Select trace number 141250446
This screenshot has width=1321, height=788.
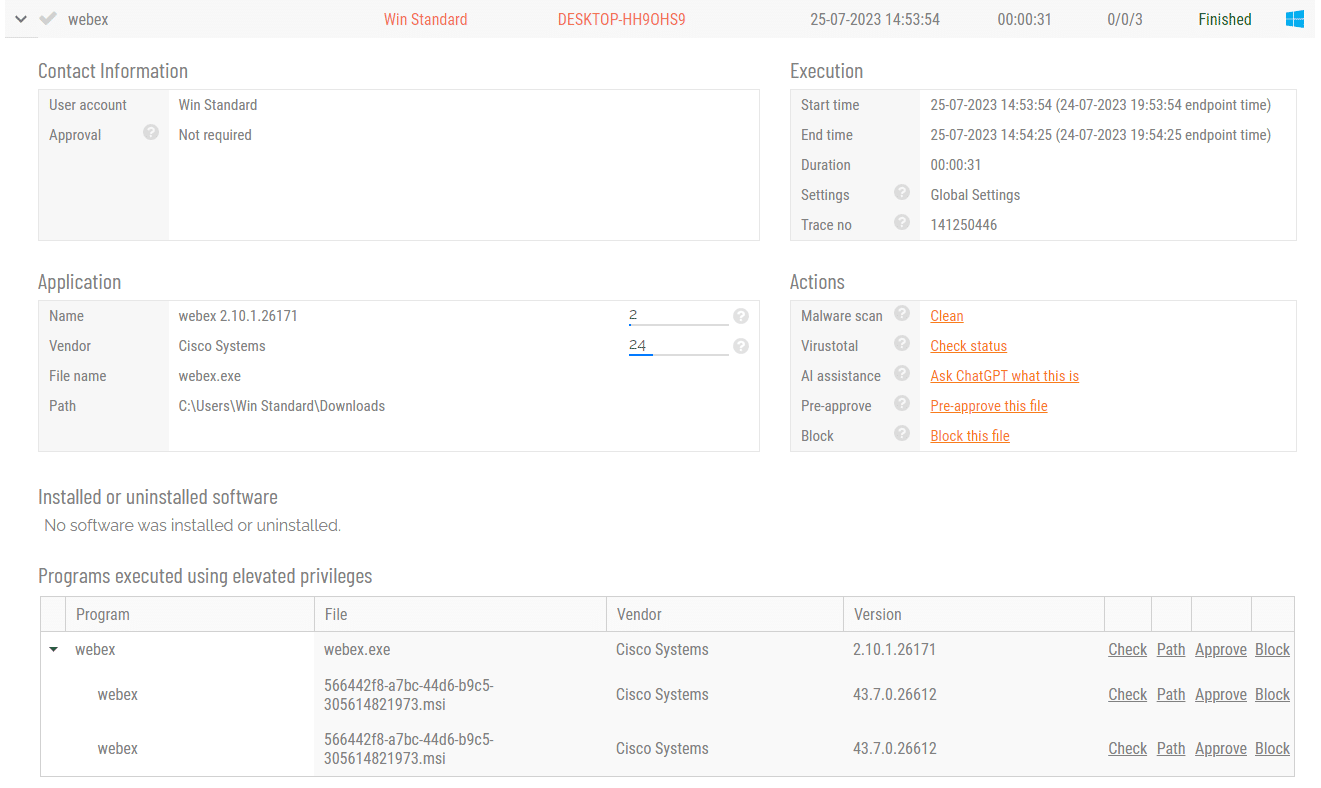pos(964,225)
